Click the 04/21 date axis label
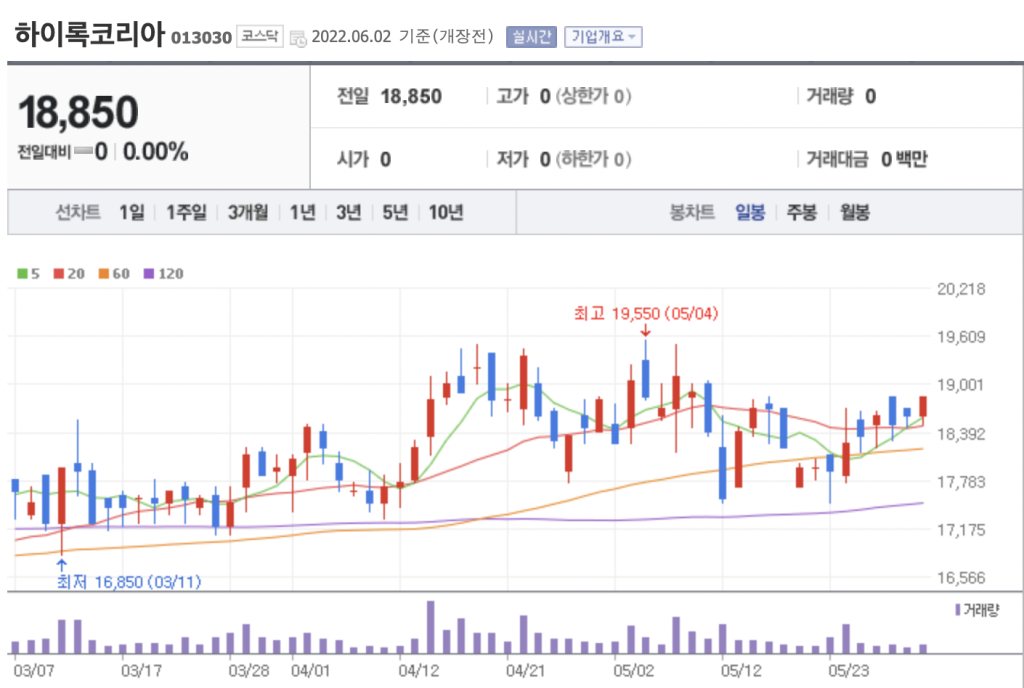This screenshot has height=688, width=1024. pos(526,670)
